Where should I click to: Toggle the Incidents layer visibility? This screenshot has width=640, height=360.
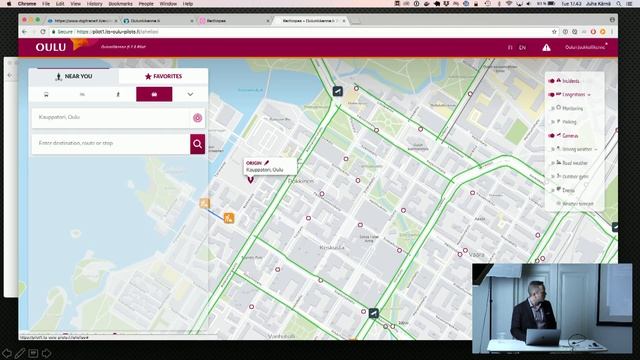pos(551,81)
